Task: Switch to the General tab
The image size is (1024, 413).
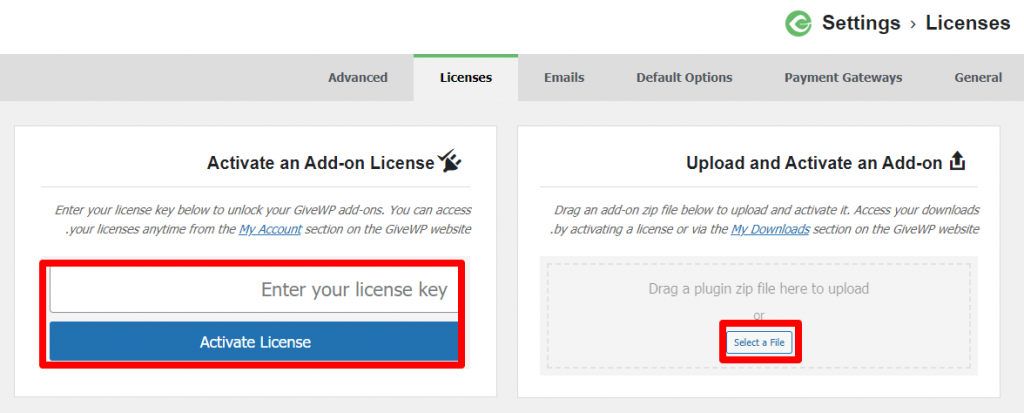Action: tap(978, 78)
